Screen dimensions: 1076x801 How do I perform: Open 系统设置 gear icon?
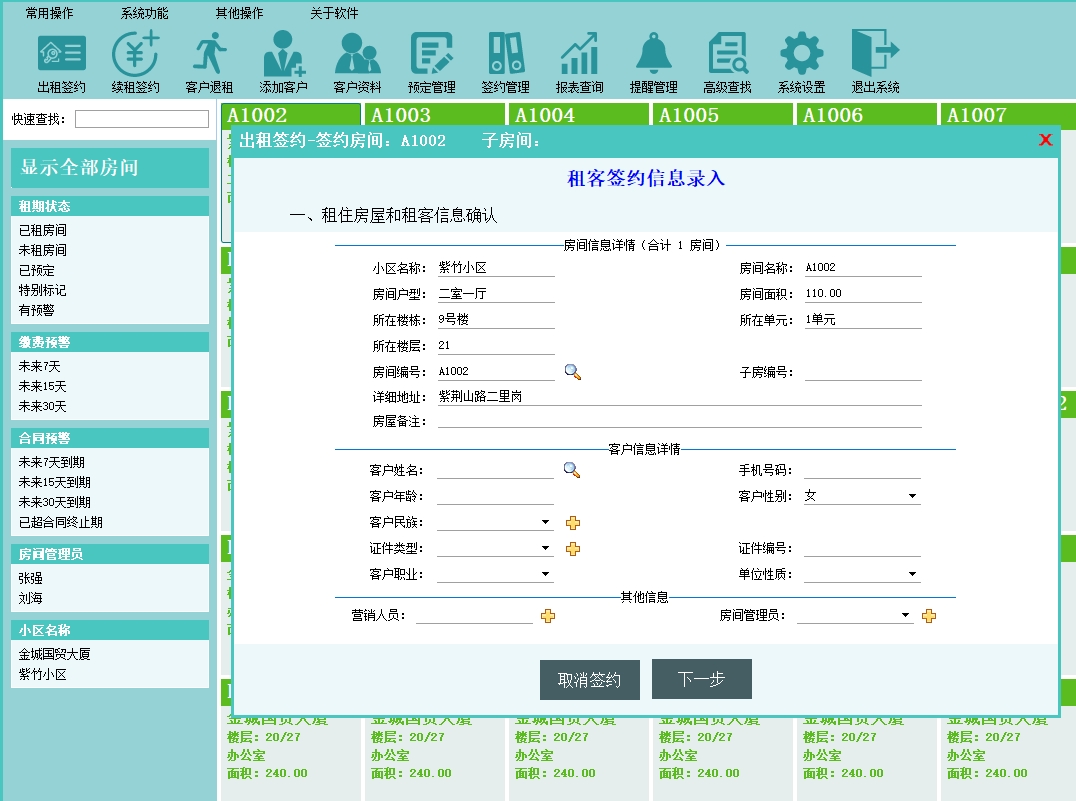(801, 62)
